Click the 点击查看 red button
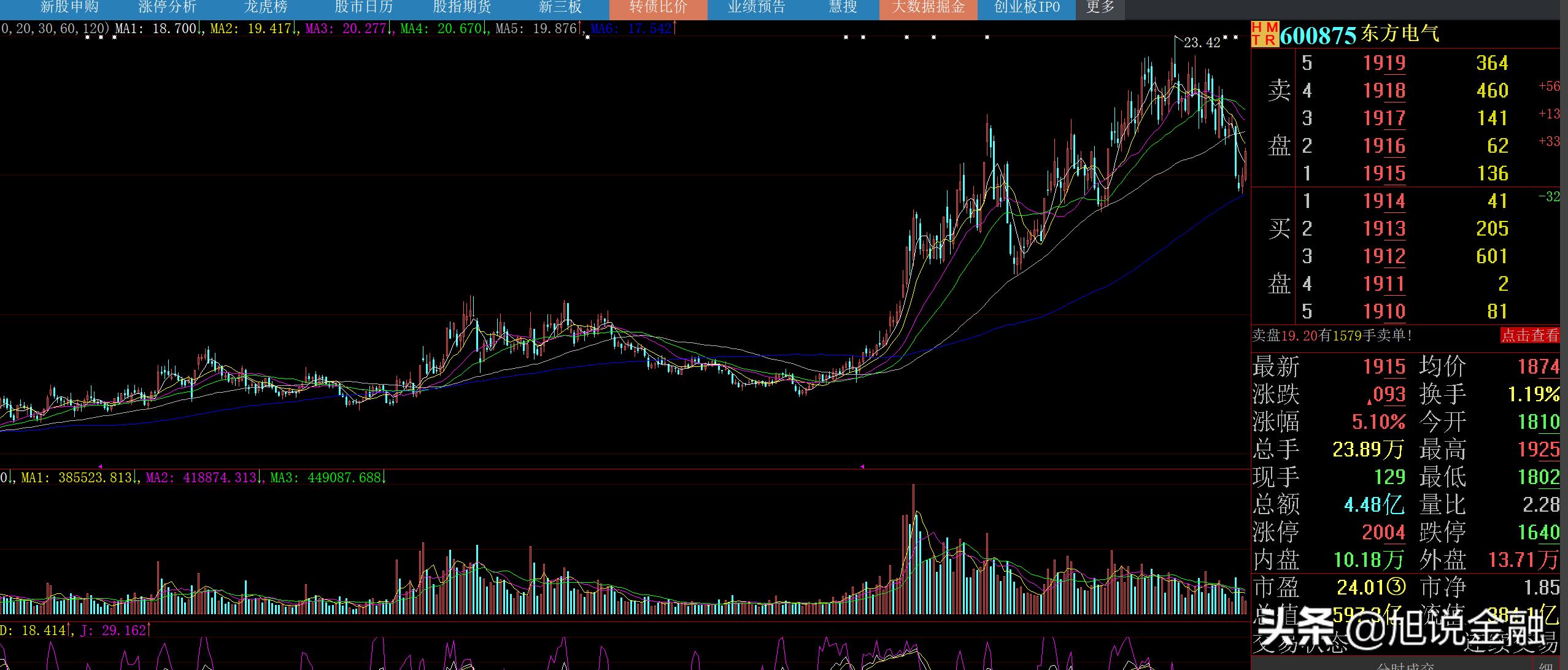 1529,335
